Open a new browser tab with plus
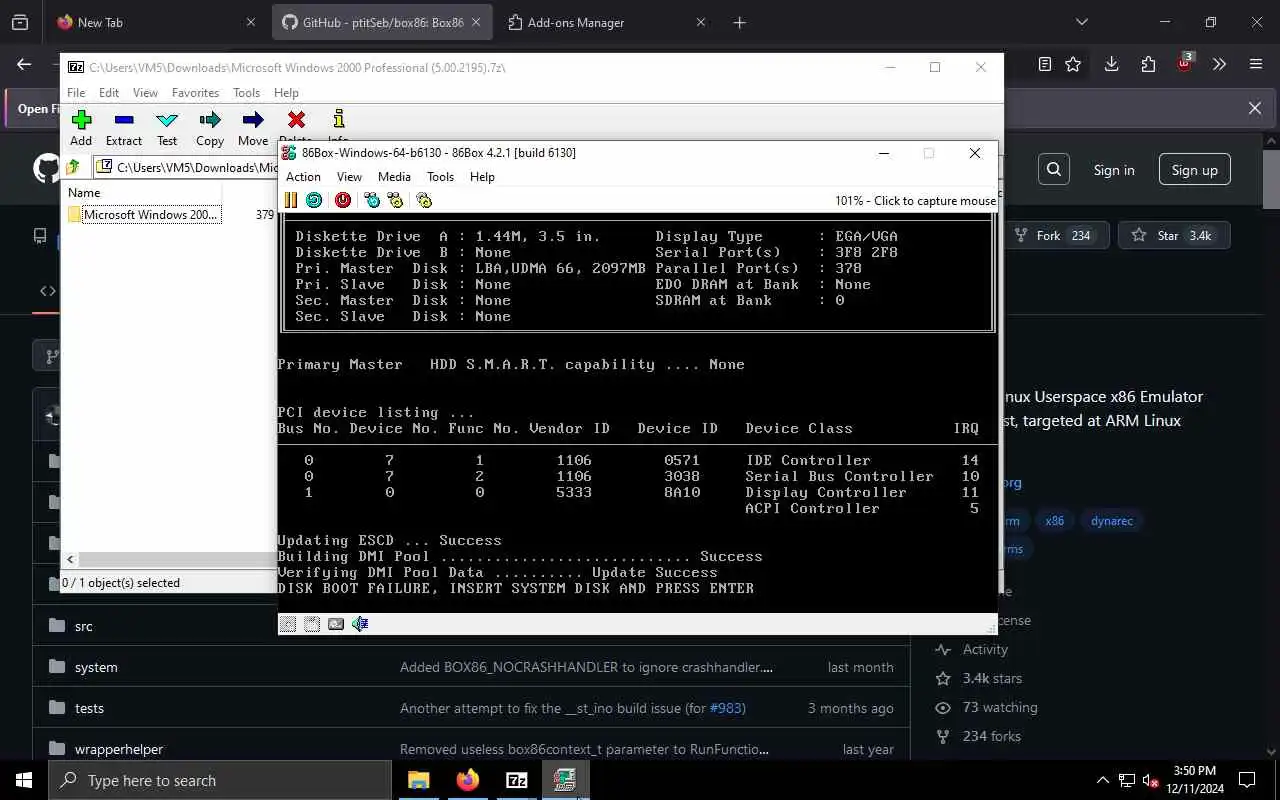The image size is (1280, 800). 740,22
